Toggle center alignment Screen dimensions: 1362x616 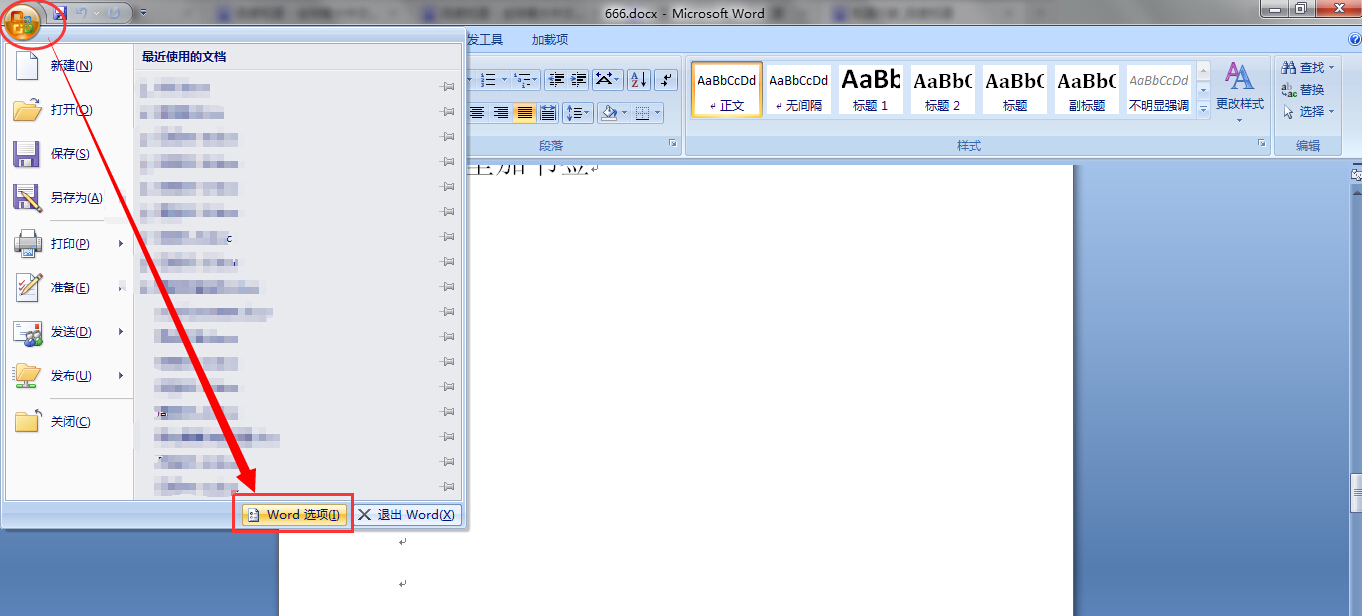[x=477, y=113]
